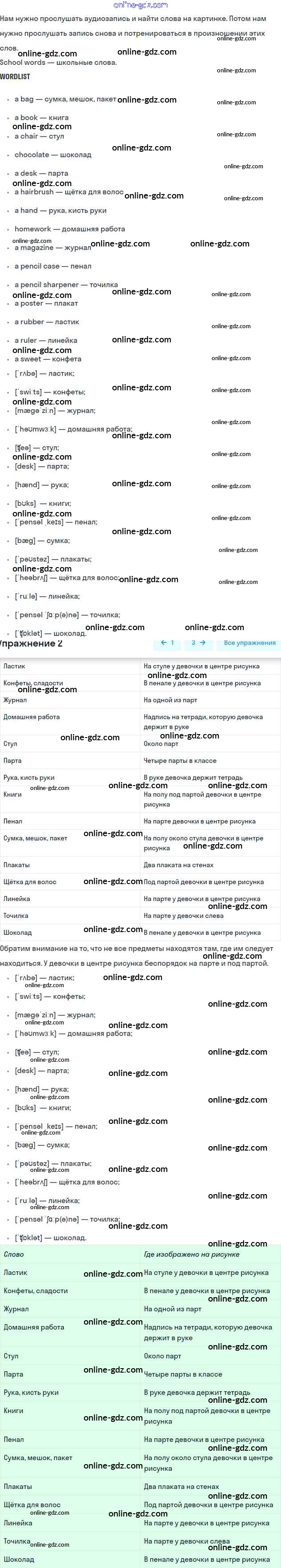Select list item "a poster — плакат"

coord(46,303)
